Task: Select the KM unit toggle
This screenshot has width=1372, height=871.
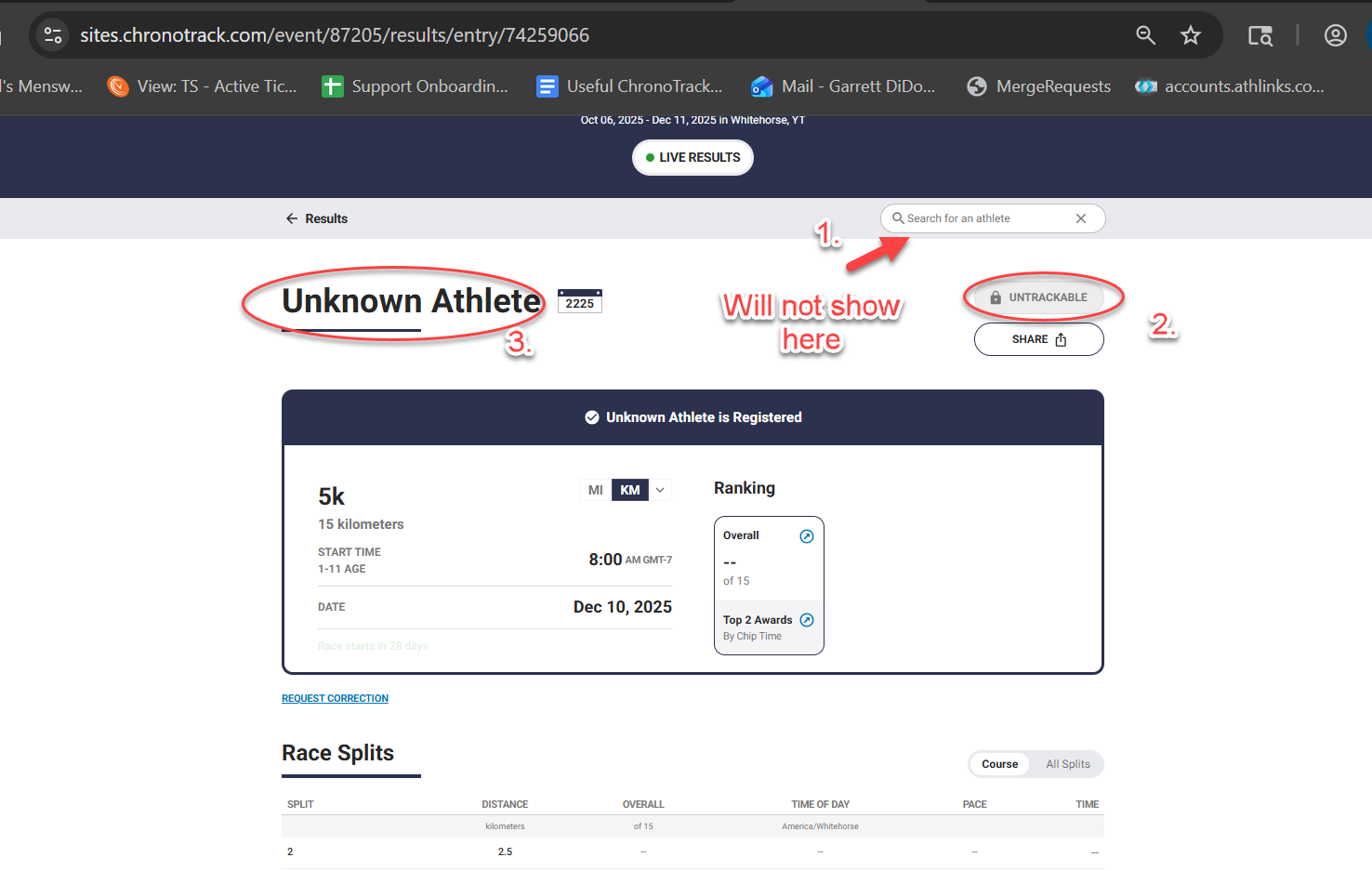Action: tap(630, 490)
